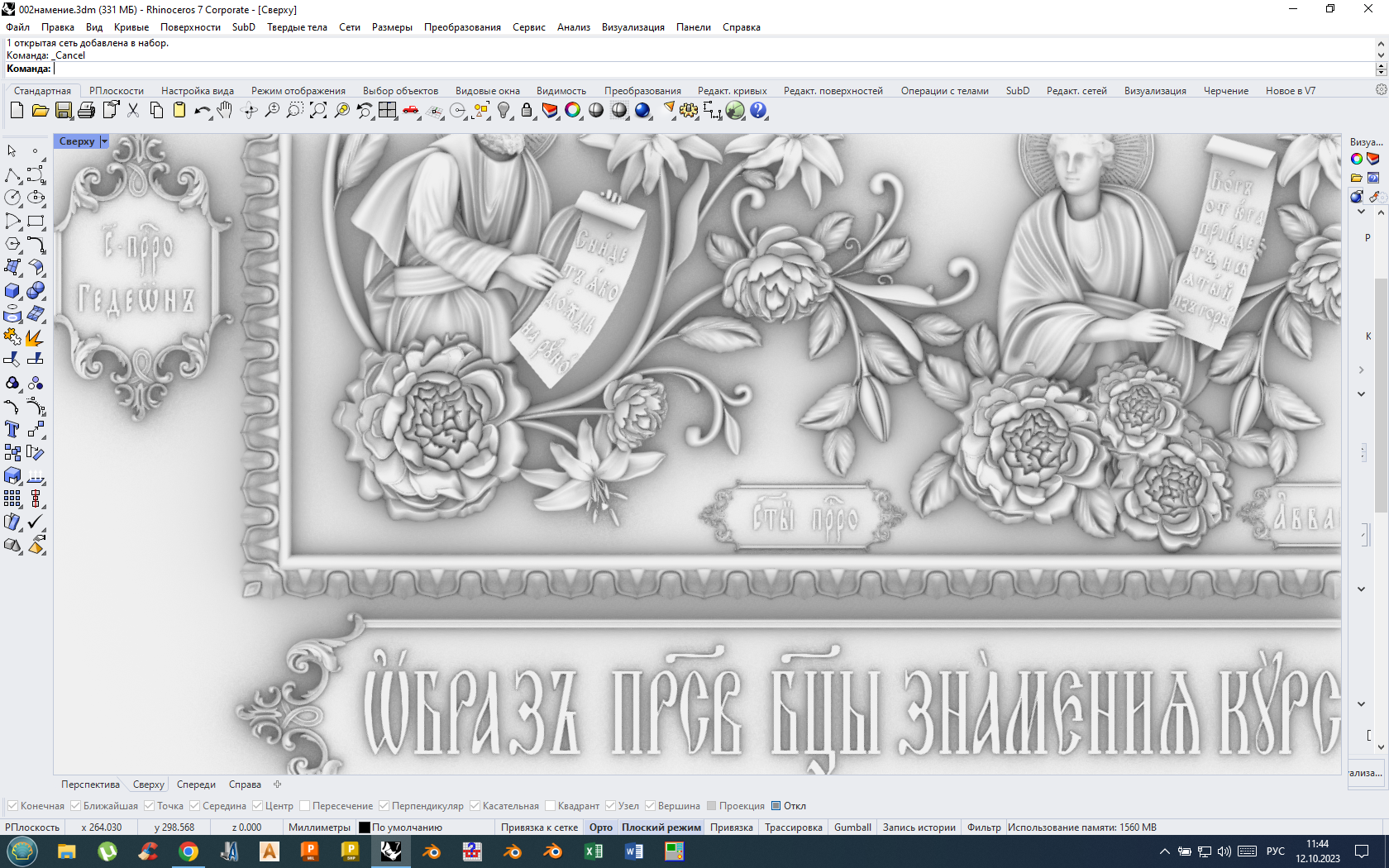This screenshot has height=868, width=1389.
Task: Toggle Привязка к сетке in status bar
Action: (539, 827)
